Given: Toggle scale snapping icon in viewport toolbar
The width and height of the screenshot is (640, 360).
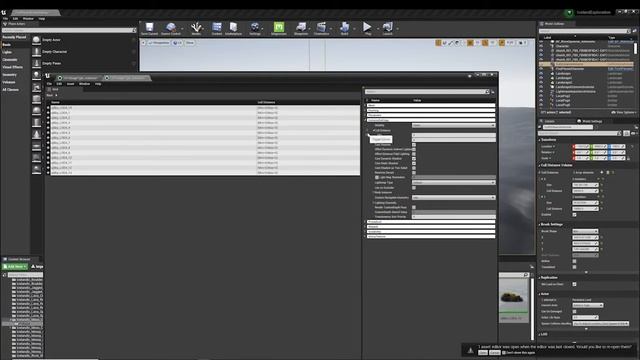Looking at the screenshot, I should click(502, 43).
